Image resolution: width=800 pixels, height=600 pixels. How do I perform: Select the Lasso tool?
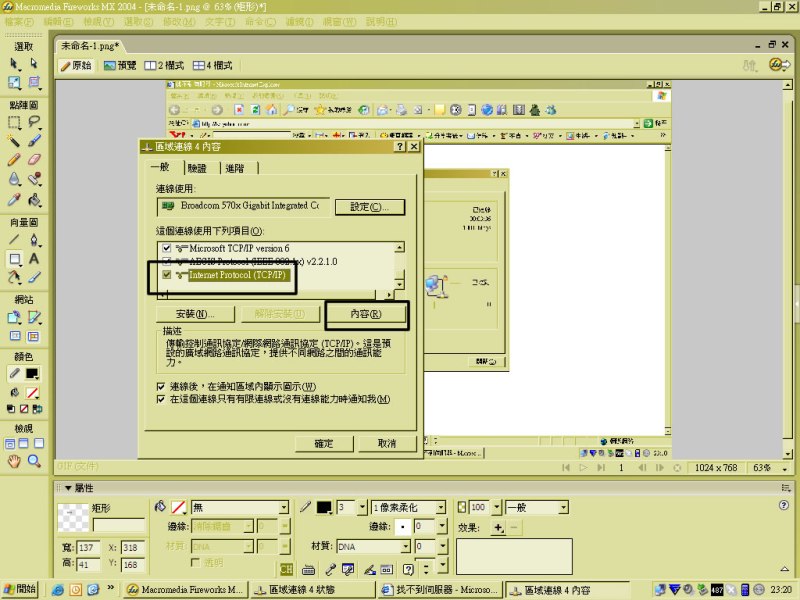[x=34, y=121]
